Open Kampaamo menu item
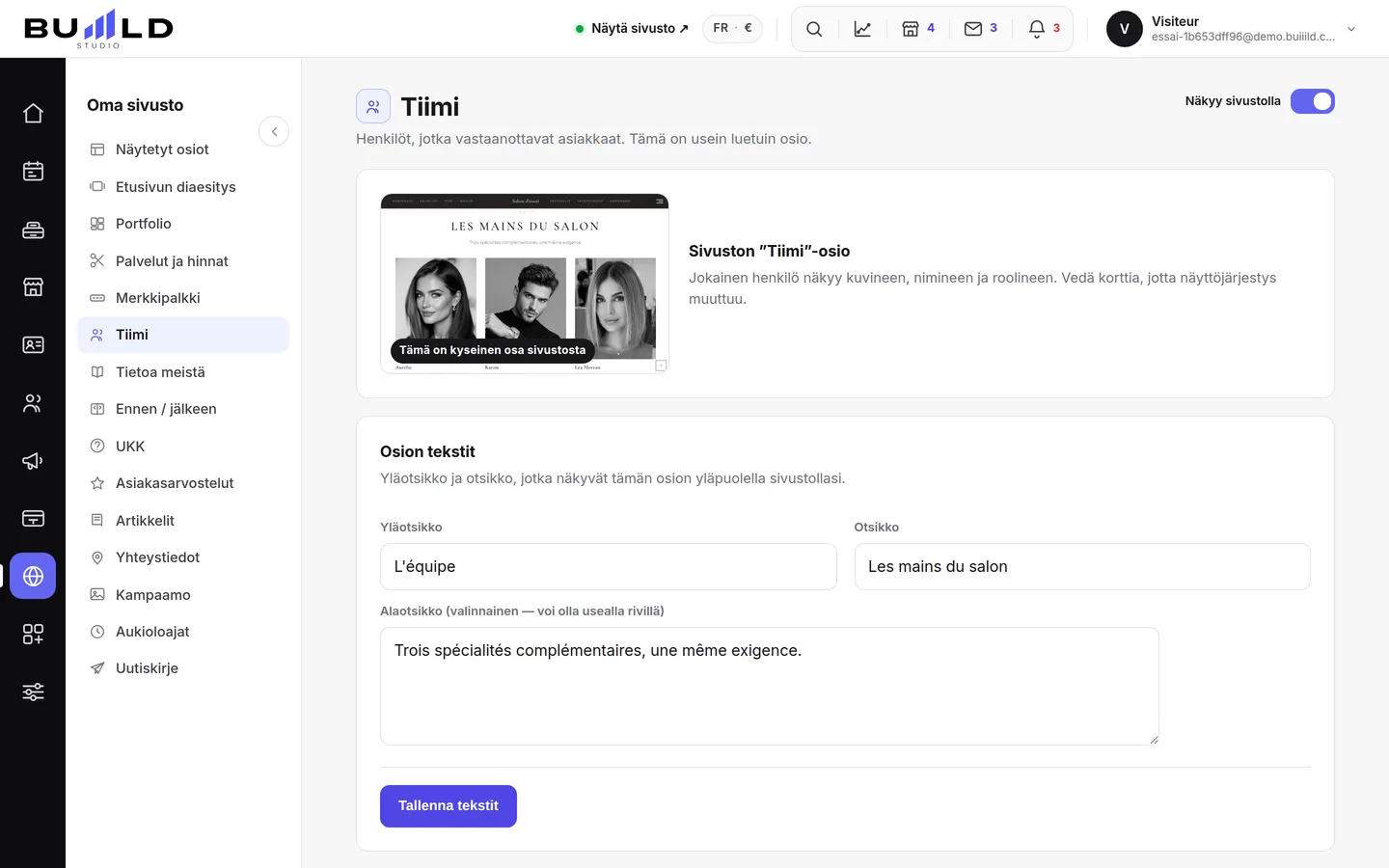1389x868 pixels. click(x=183, y=595)
